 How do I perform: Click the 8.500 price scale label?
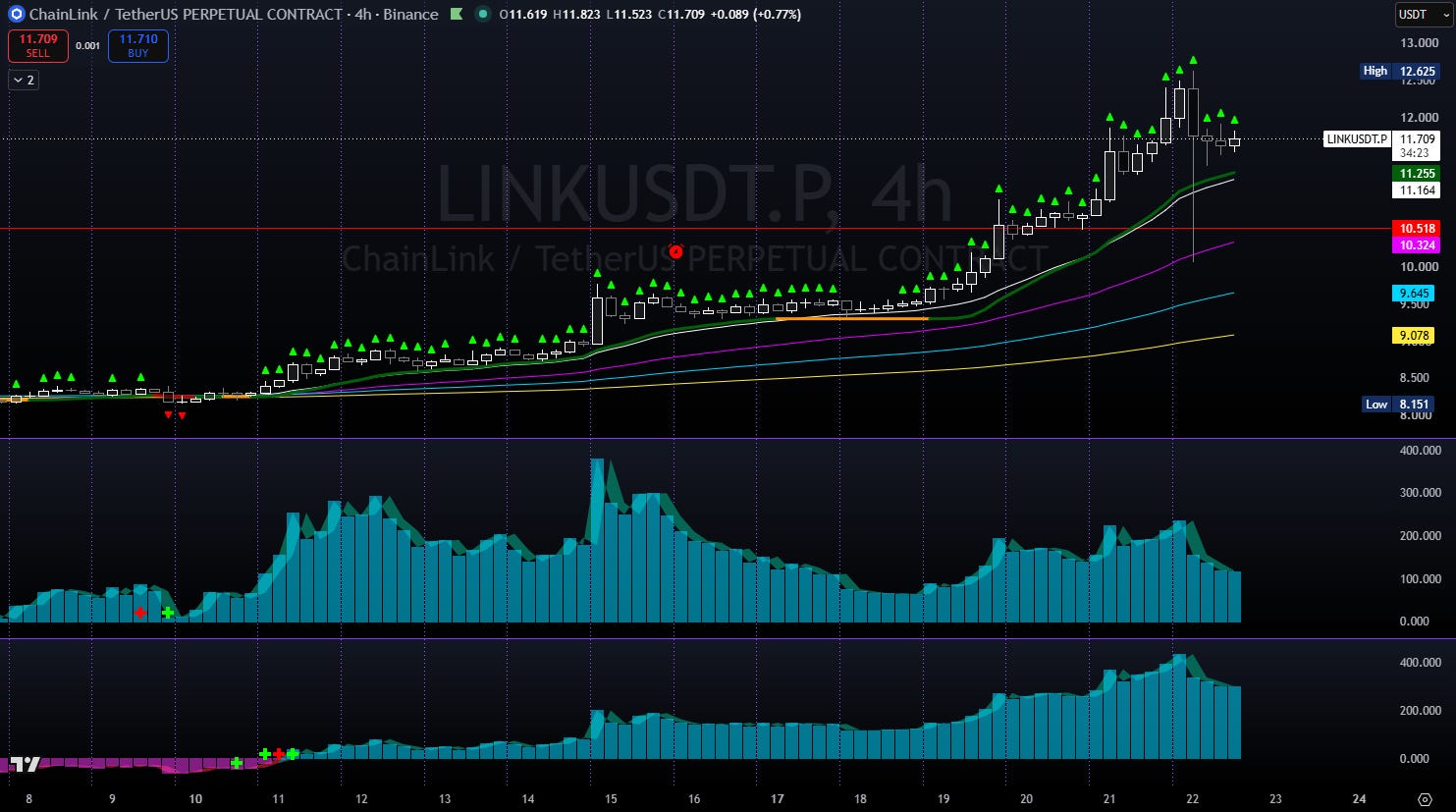coord(1414,378)
